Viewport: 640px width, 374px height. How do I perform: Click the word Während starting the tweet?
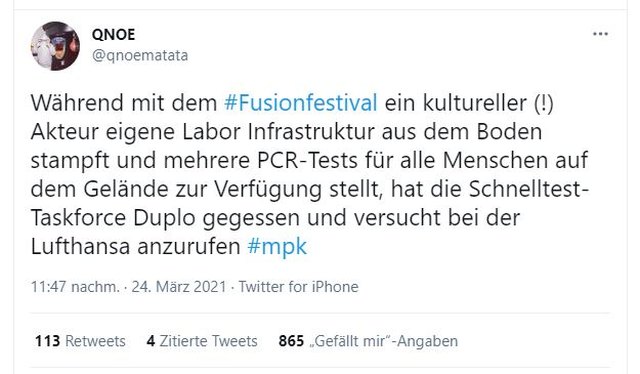[77, 102]
